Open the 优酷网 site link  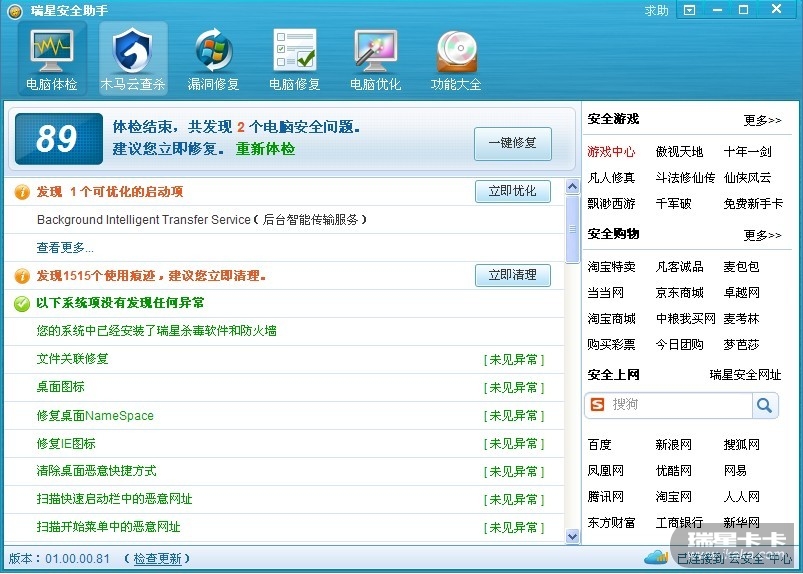tap(673, 471)
